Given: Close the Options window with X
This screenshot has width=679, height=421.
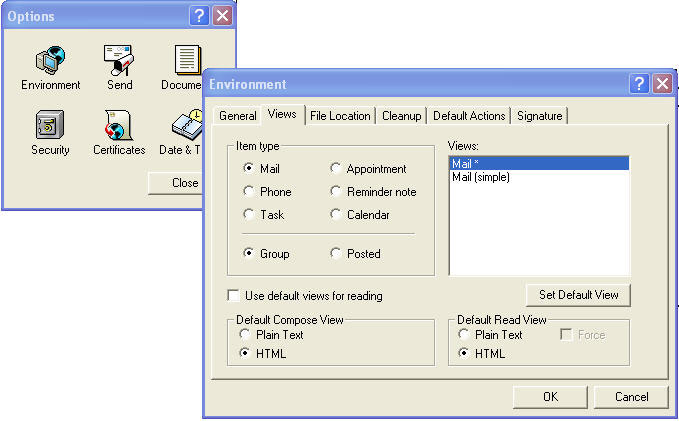Looking at the screenshot, I should 223,16.
